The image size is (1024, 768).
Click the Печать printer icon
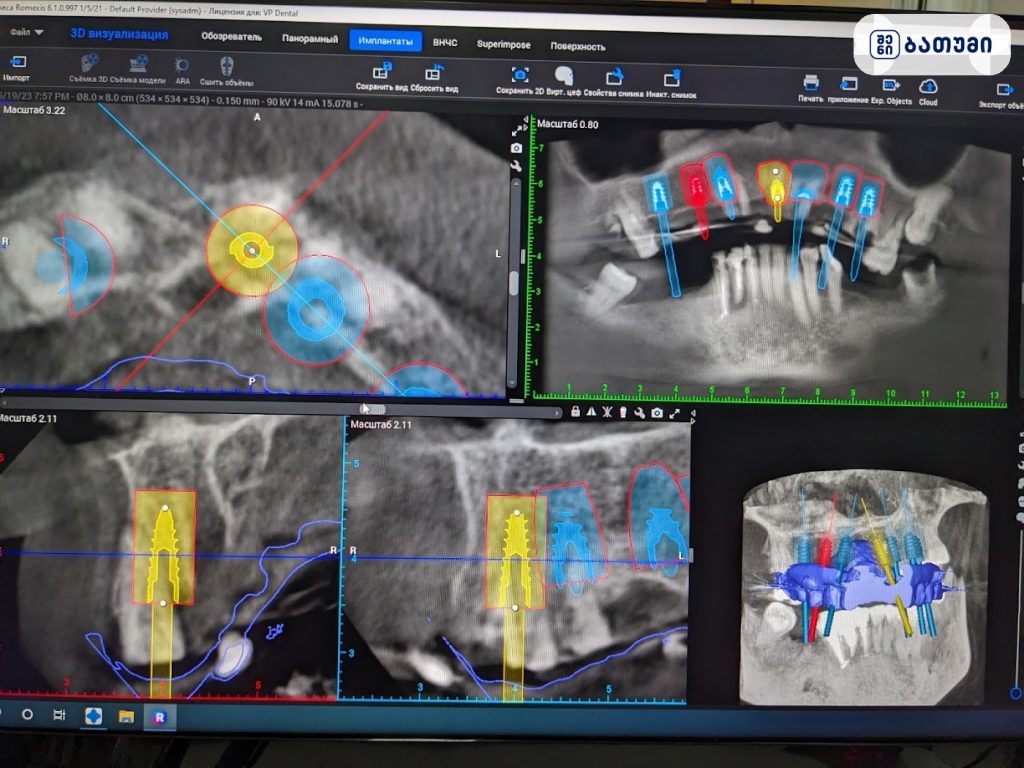click(x=810, y=83)
